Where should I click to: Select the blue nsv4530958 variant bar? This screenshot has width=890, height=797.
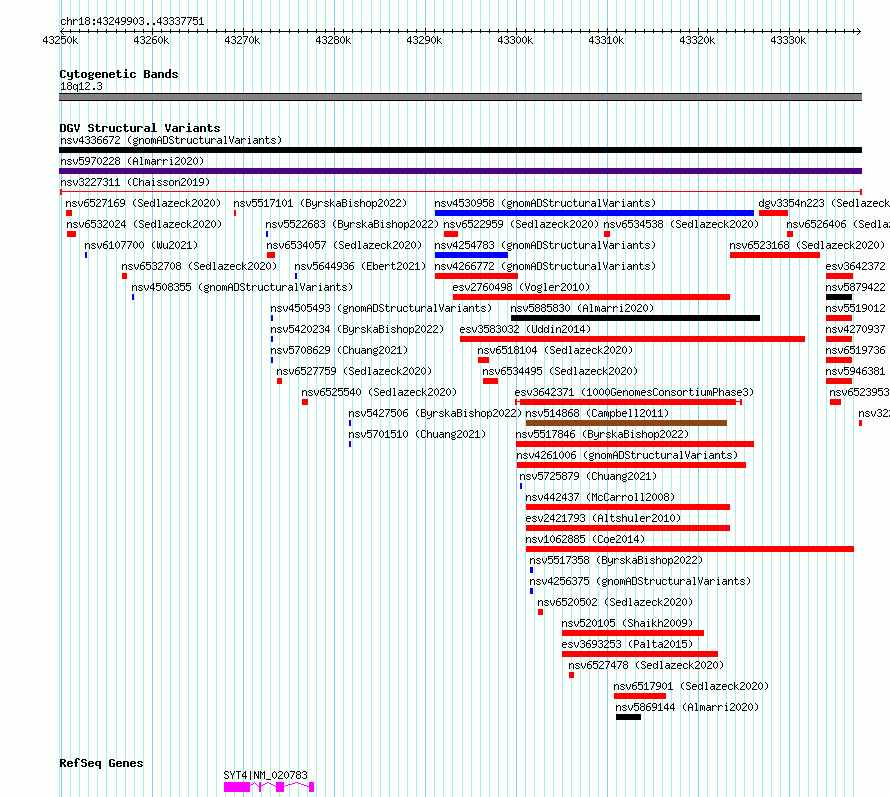pos(594,213)
